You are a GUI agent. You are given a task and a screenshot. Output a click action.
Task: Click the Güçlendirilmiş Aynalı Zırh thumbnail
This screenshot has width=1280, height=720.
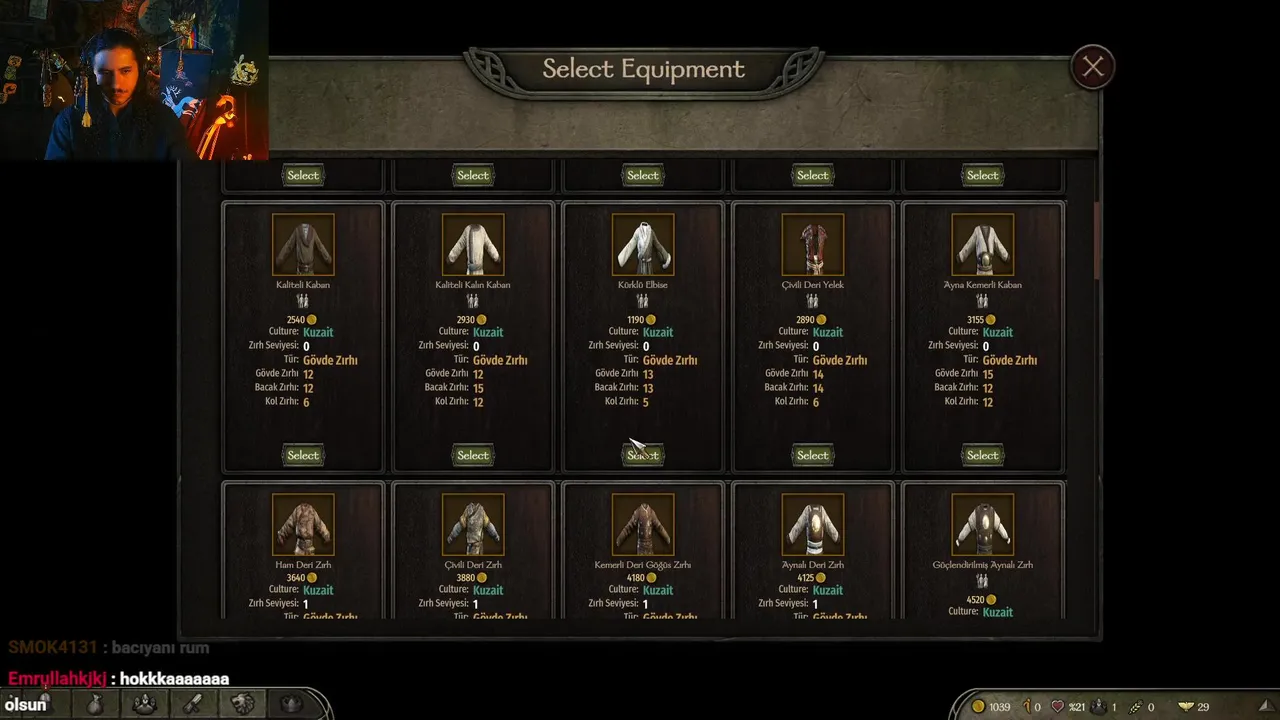(x=983, y=524)
